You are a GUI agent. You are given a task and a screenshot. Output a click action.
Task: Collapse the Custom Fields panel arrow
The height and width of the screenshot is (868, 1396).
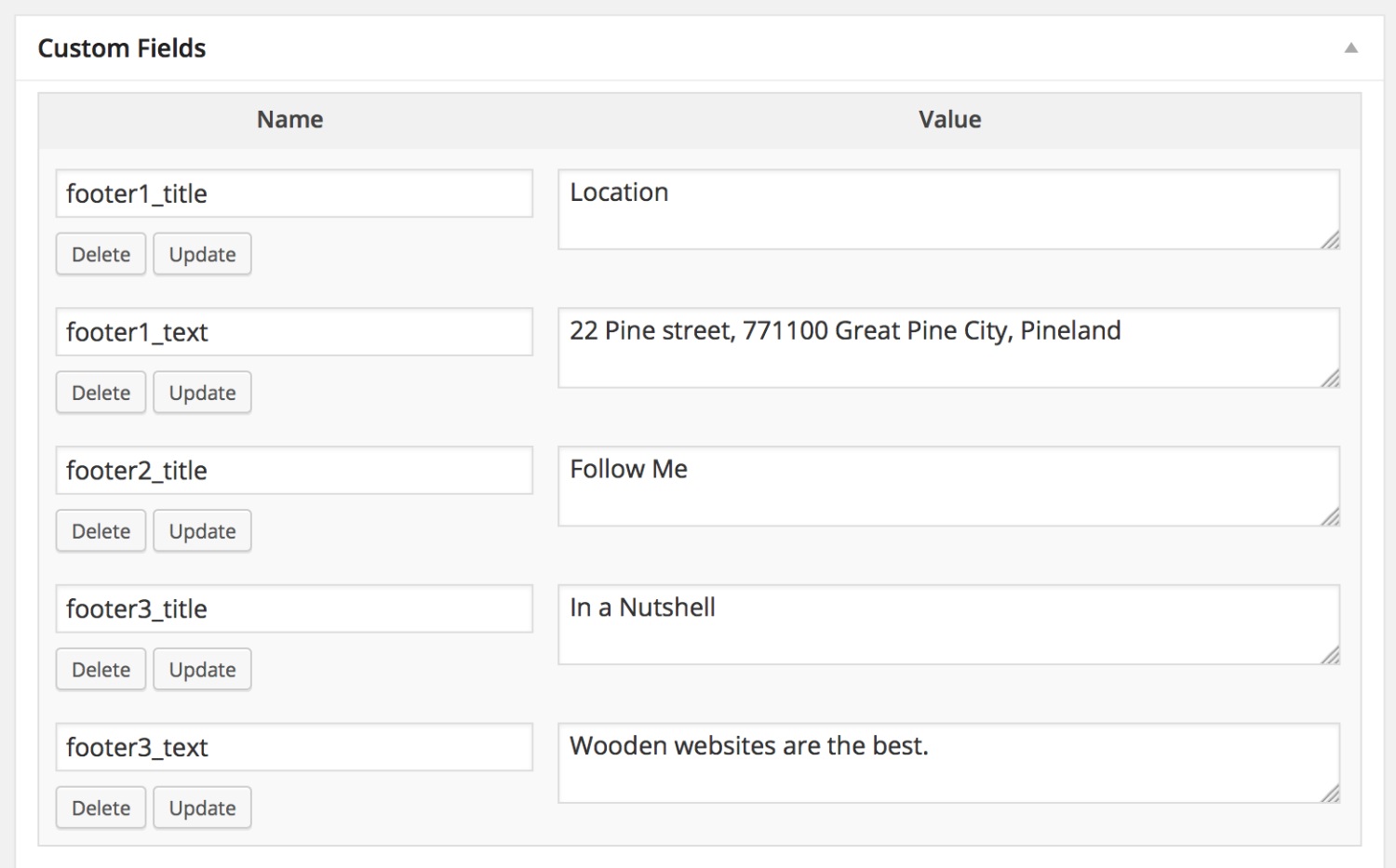(x=1350, y=48)
